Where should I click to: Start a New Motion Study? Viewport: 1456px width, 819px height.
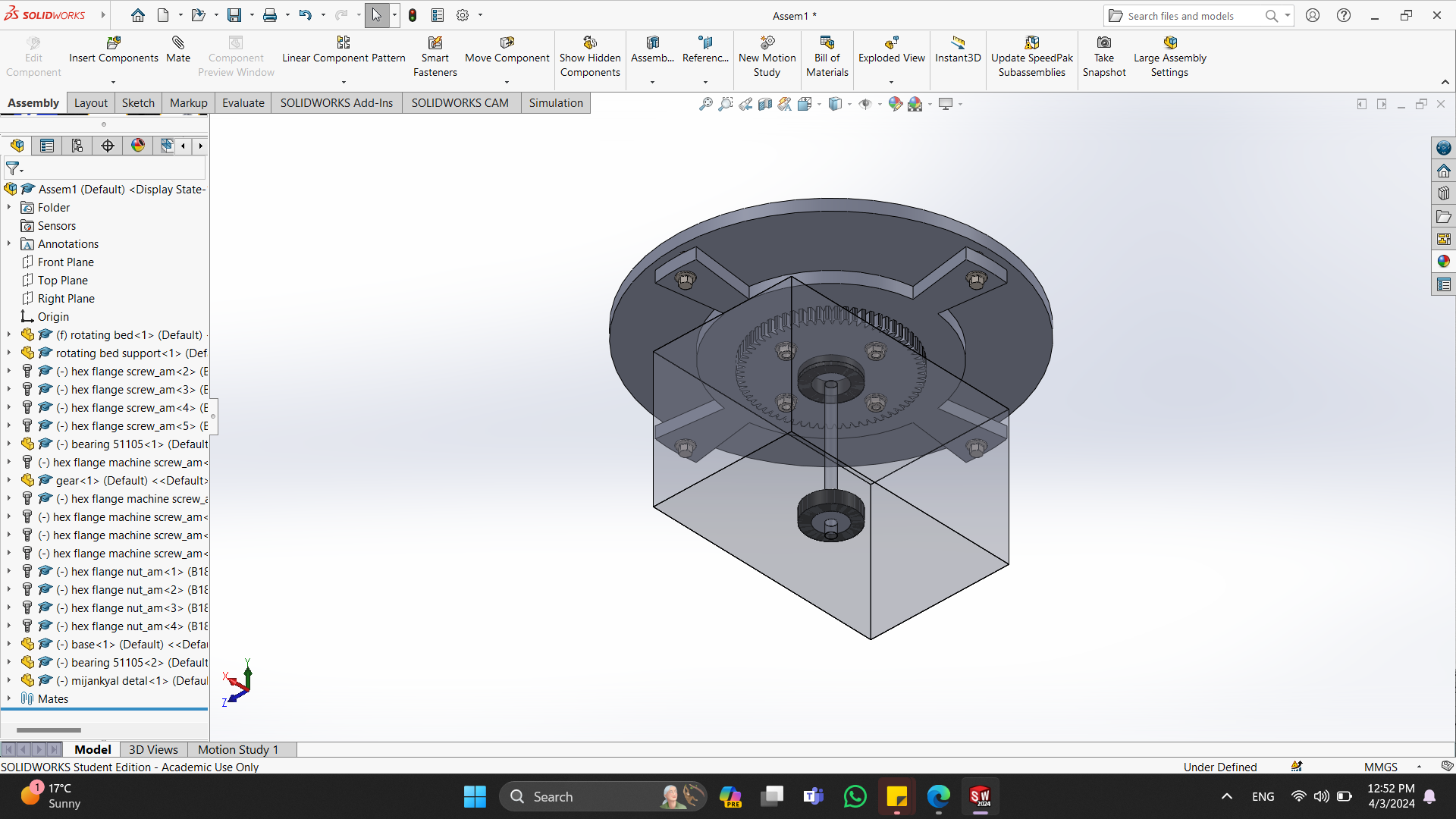[x=767, y=57]
